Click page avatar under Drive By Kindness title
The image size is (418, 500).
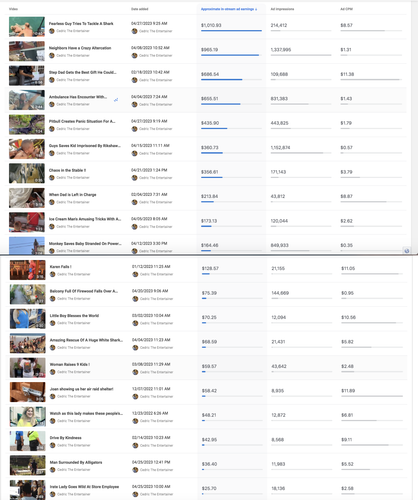pos(52,445)
